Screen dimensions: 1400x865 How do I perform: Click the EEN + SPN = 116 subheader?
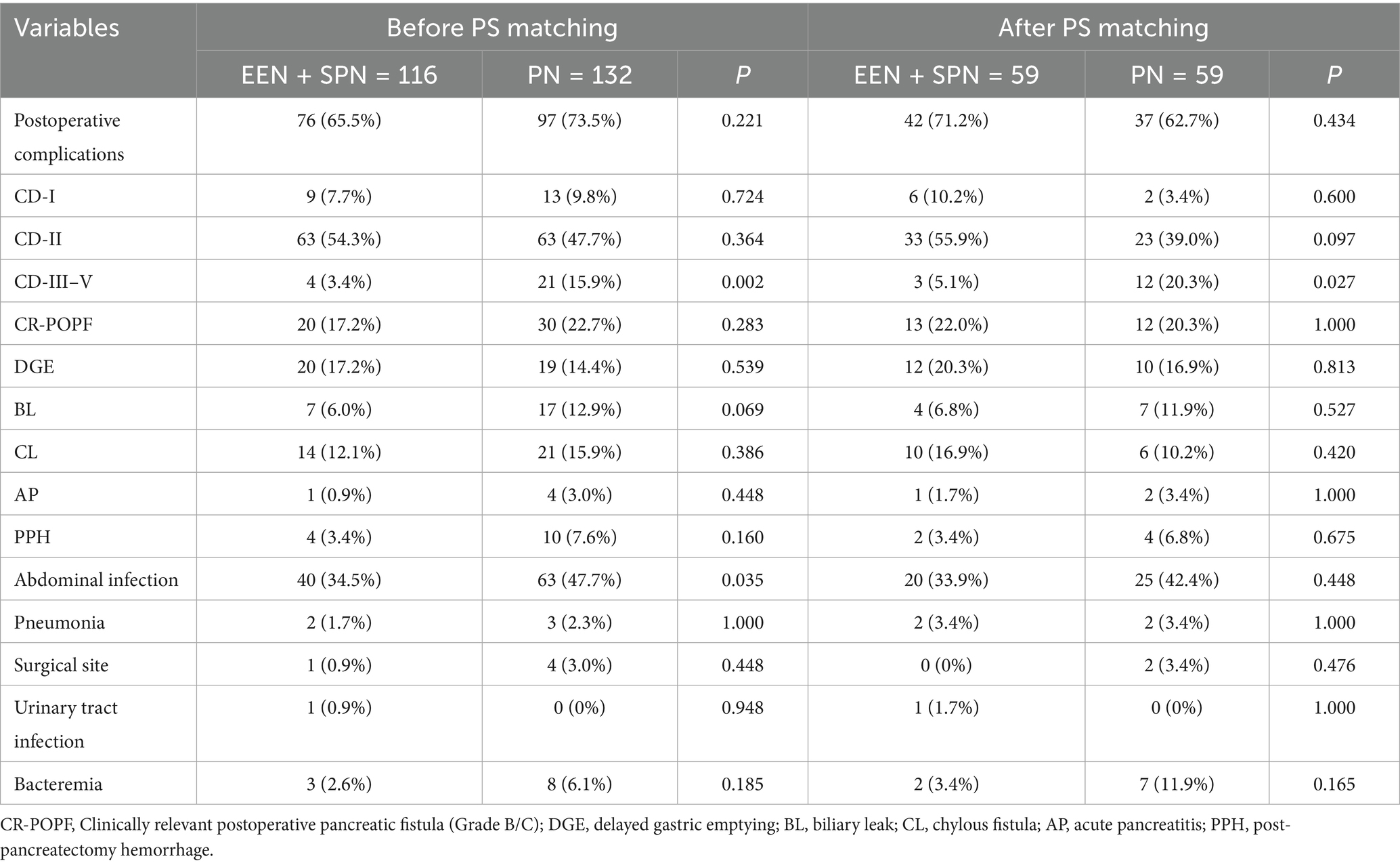[339, 75]
